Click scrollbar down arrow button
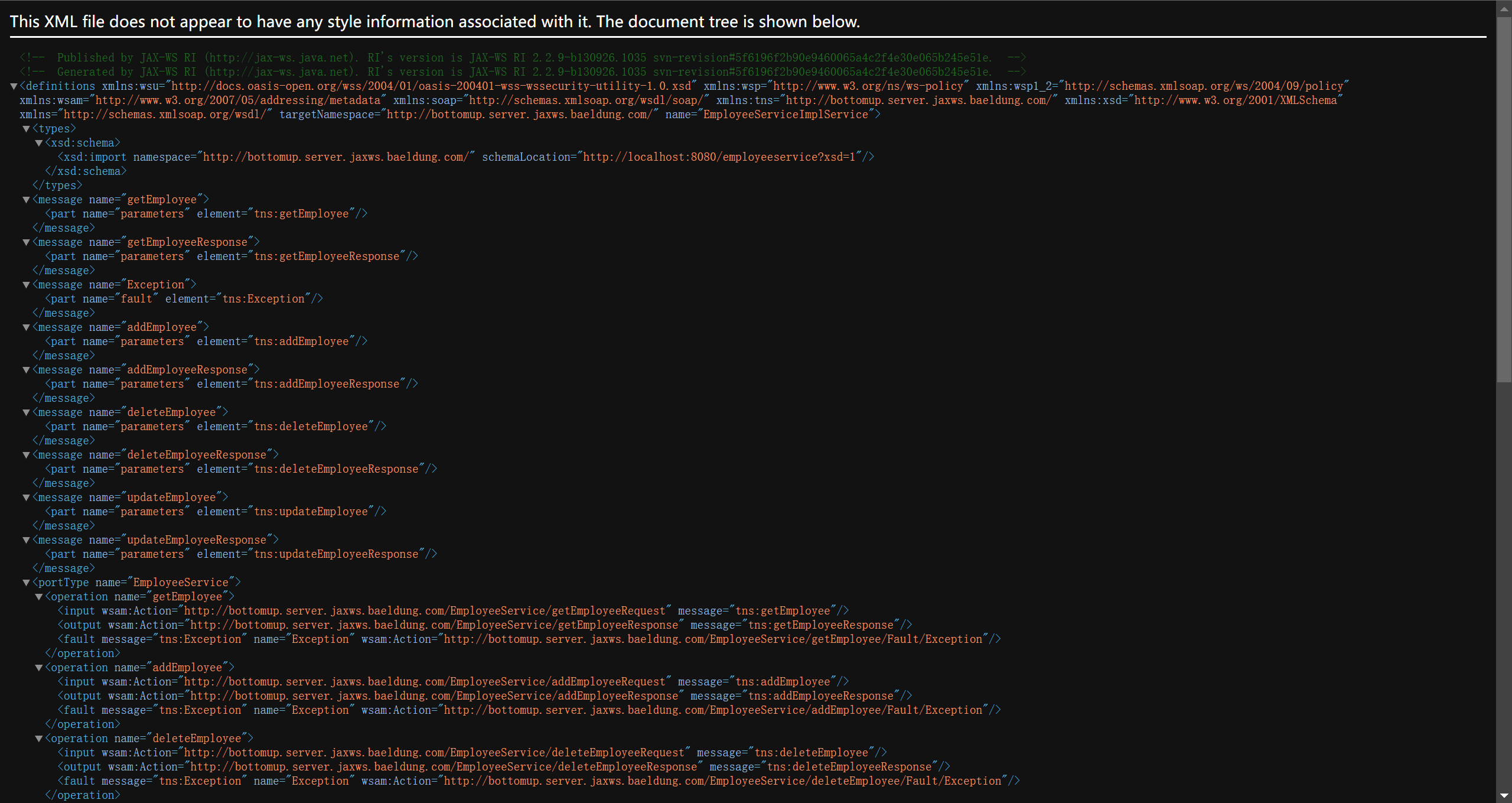 [x=1504, y=795]
